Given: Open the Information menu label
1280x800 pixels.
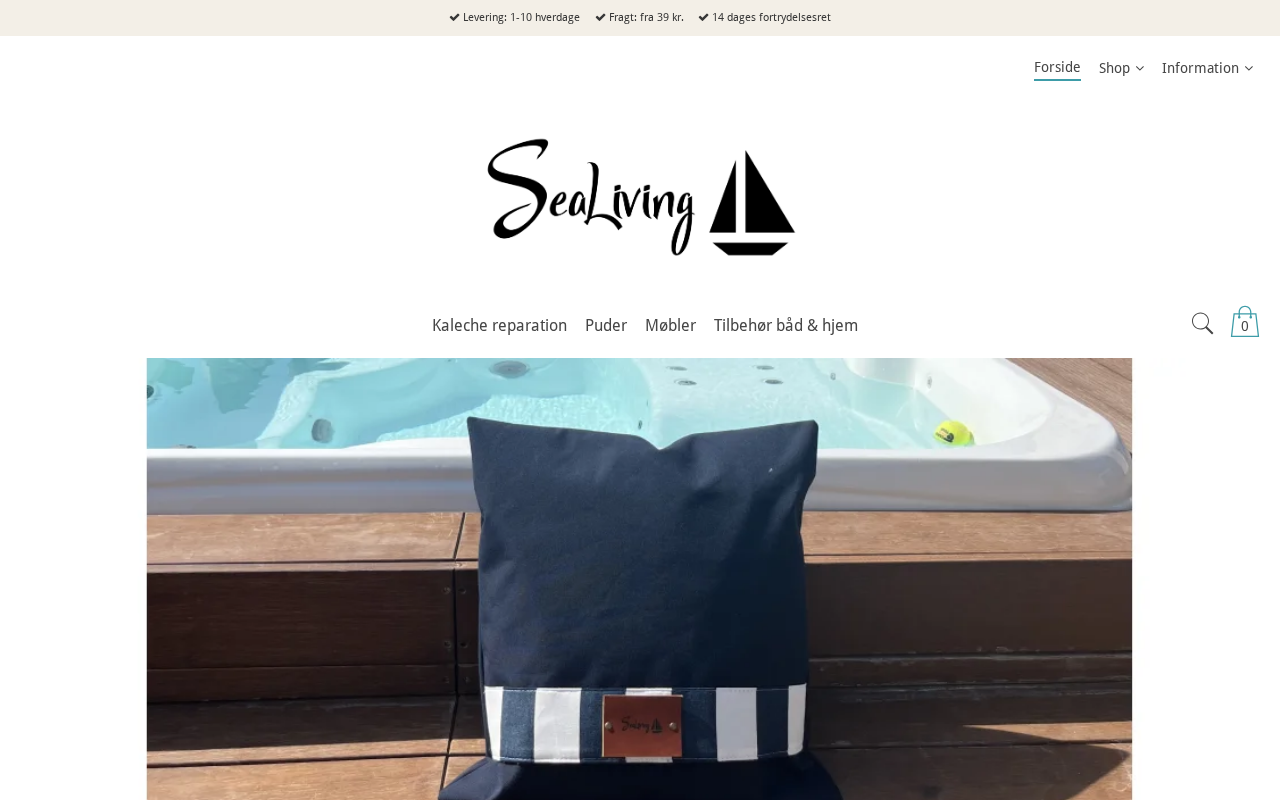Looking at the screenshot, I should pos(1200,68).
